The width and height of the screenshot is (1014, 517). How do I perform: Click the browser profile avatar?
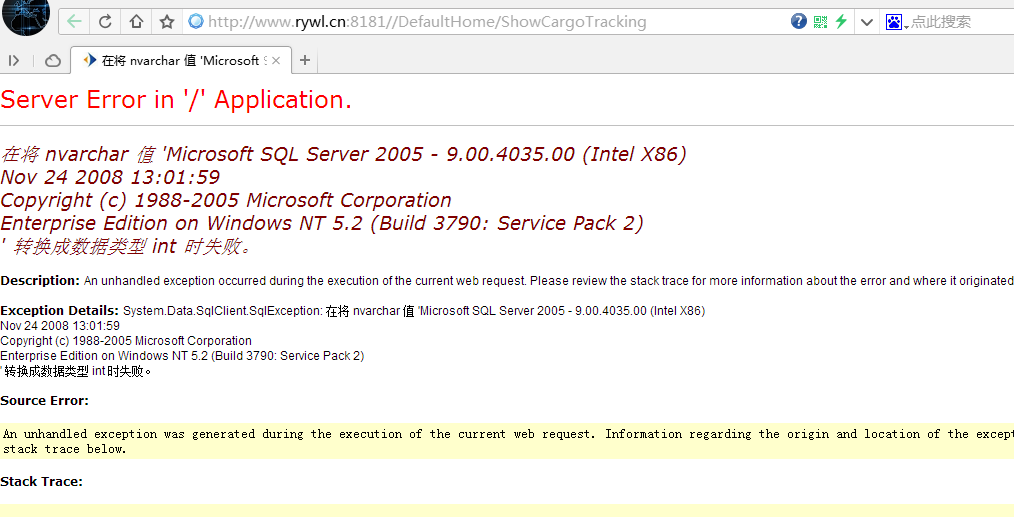(27, 17)
